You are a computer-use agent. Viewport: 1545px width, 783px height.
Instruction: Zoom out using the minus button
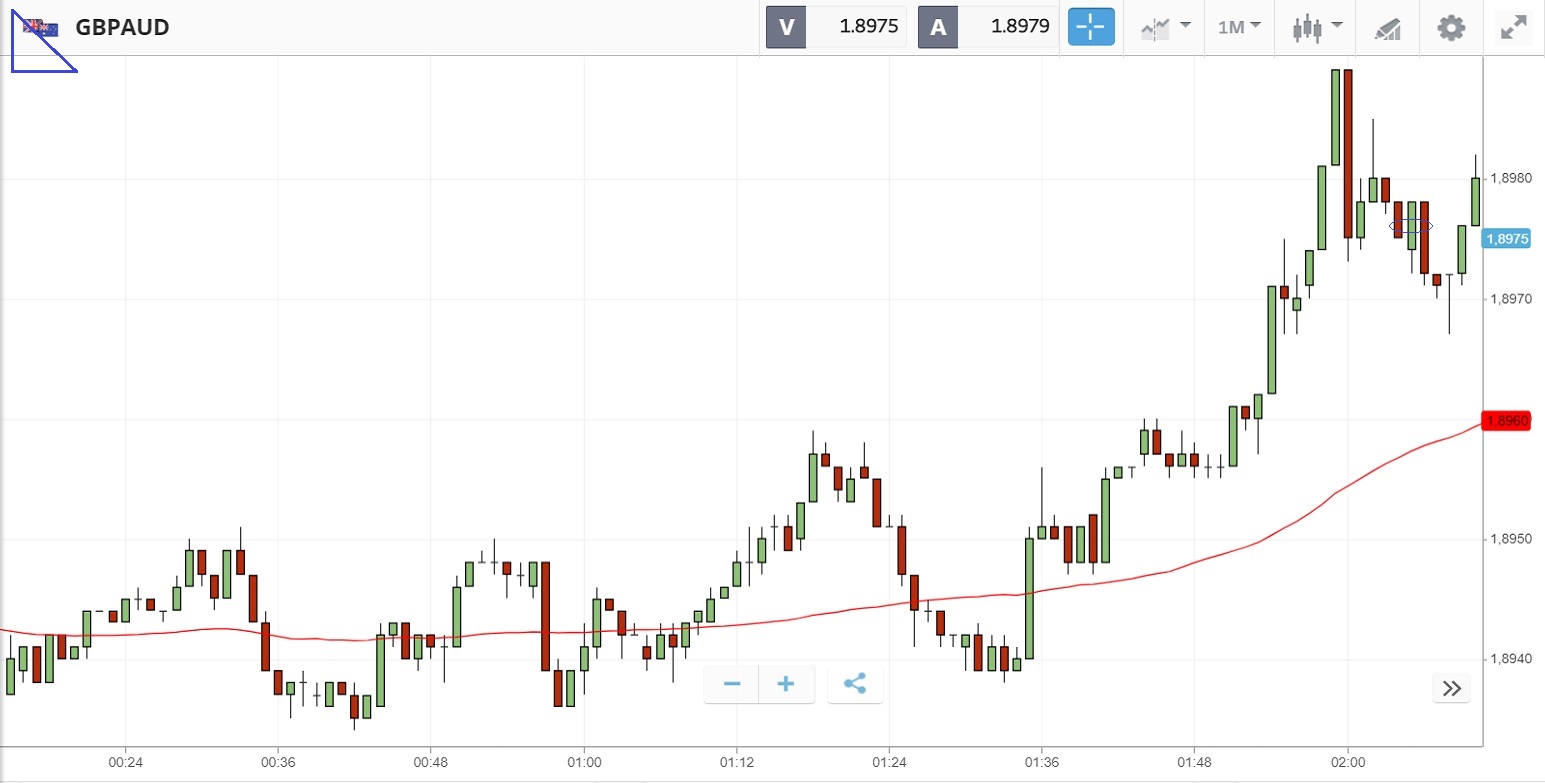[732, 684]
